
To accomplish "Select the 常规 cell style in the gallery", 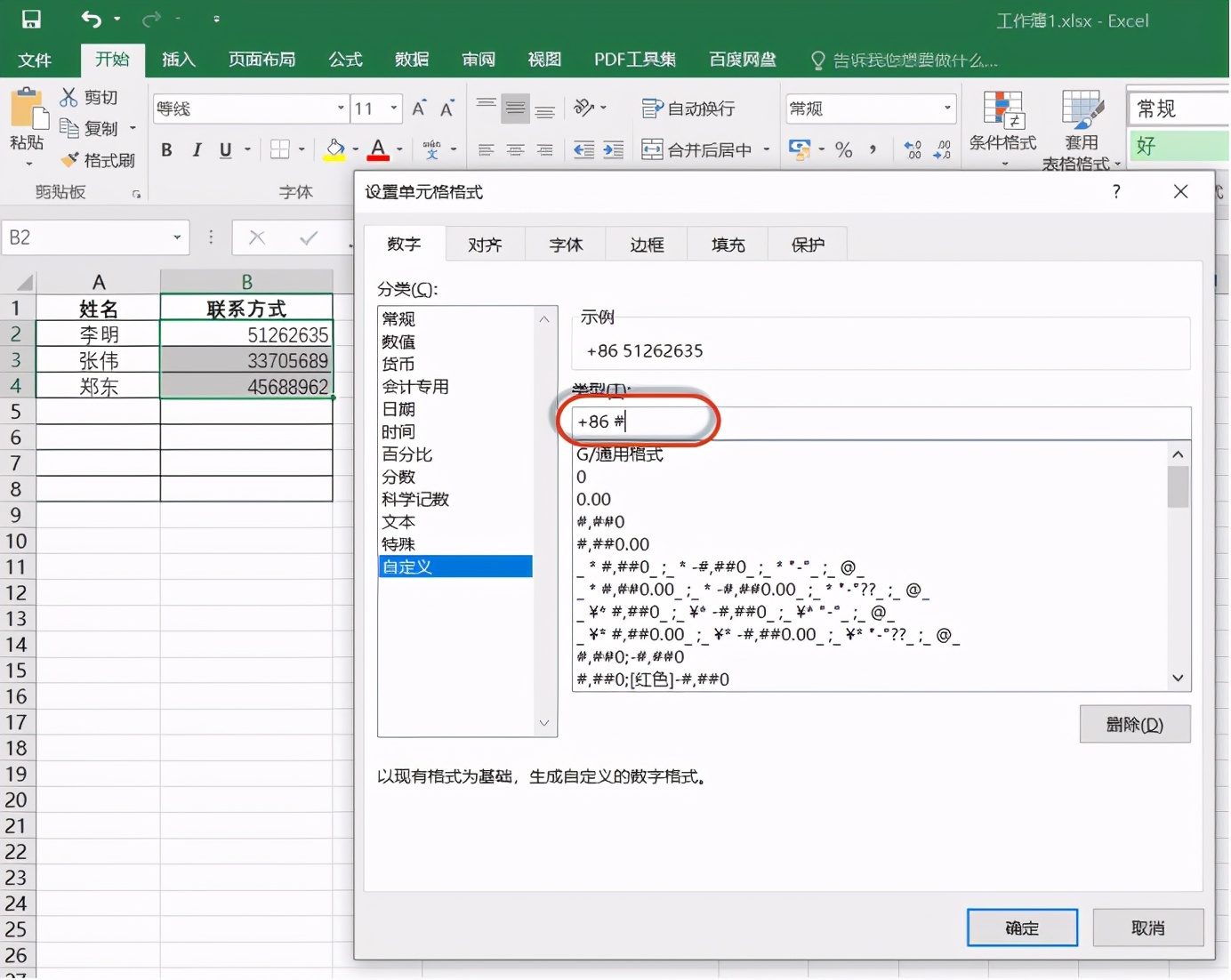I will click(1179, 108).
